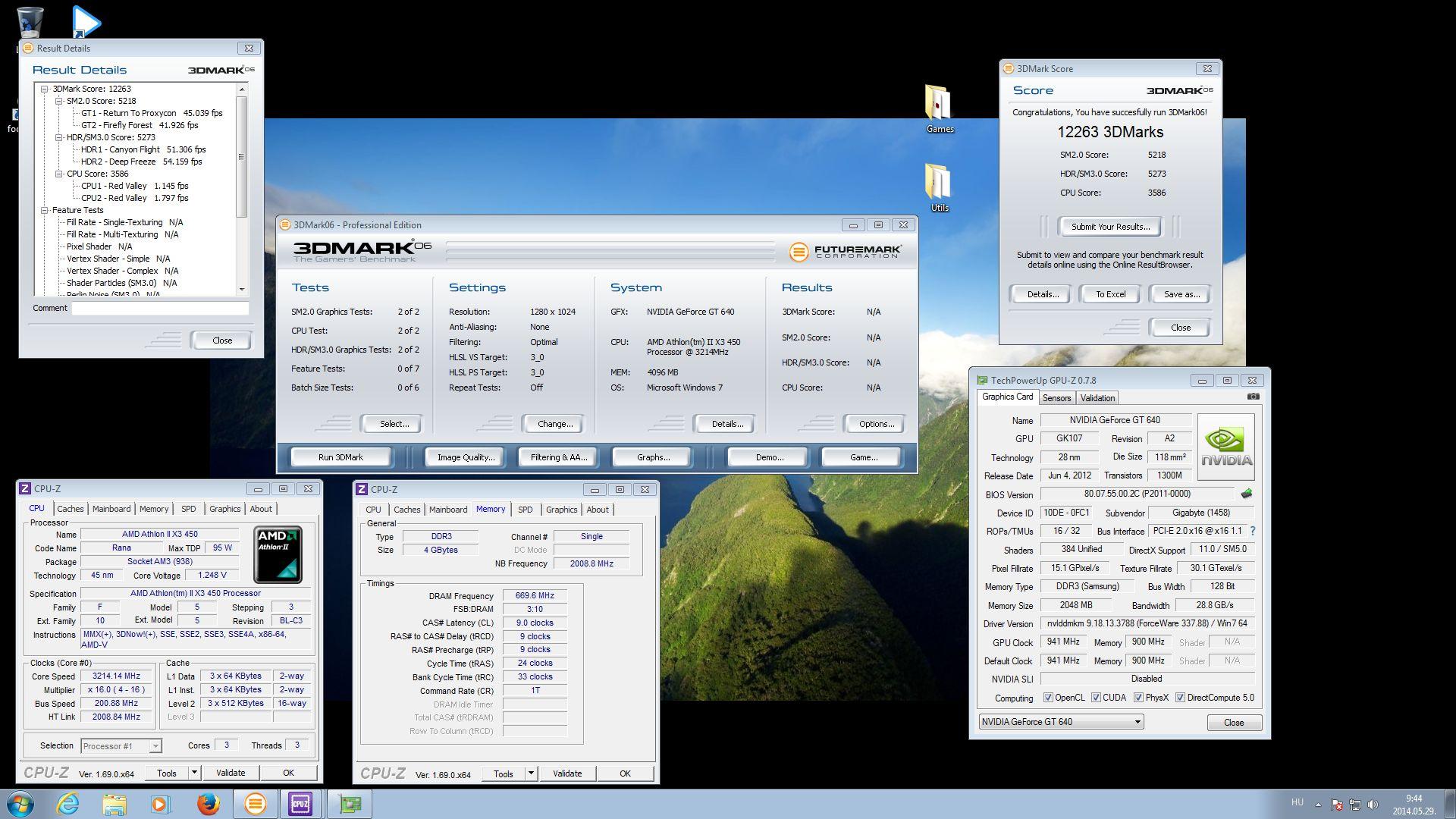Collapse the HDR/SM3.0 Score tree node
The height and width of the screenshot is (819, 1456).
coord(58,137)
